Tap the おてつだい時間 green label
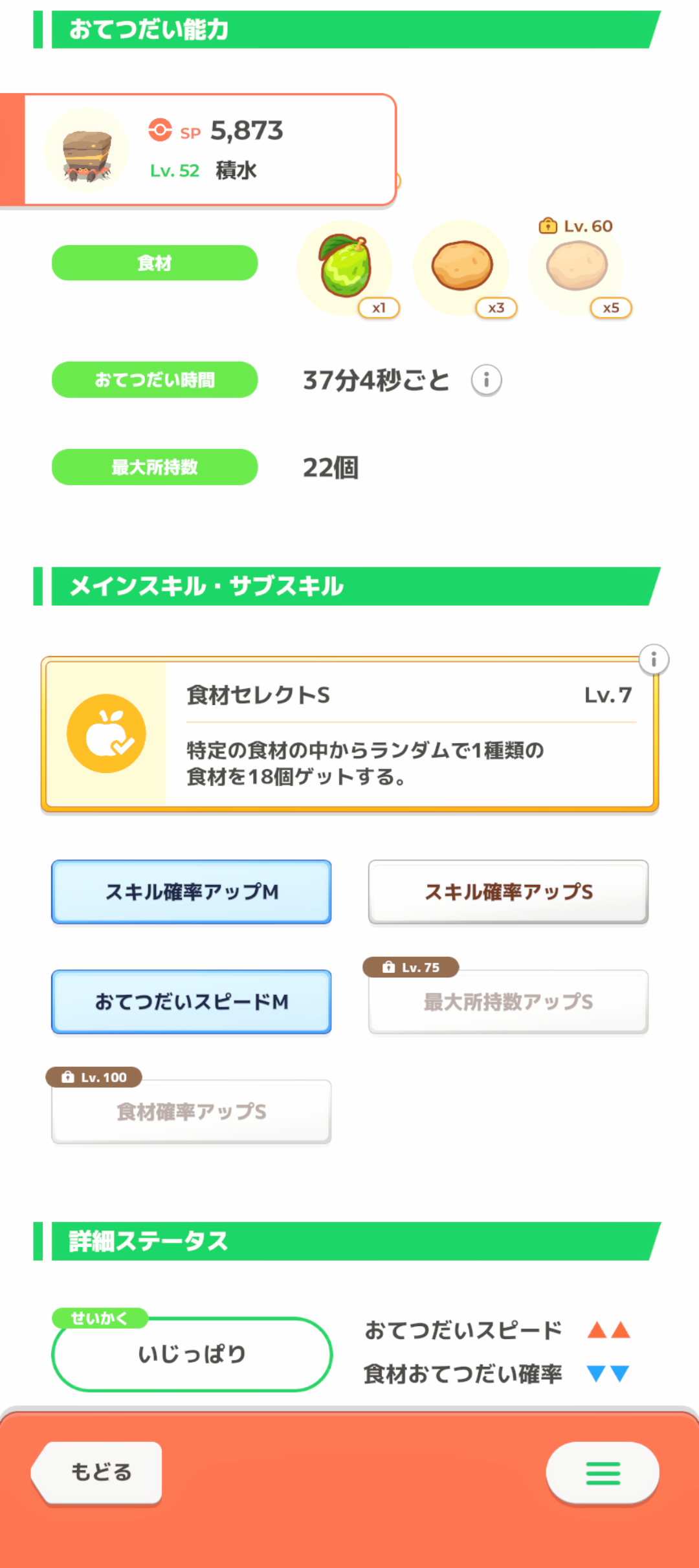Viewport: 699px width, 1568px height. pyautogui.click(x=155, y=380)
